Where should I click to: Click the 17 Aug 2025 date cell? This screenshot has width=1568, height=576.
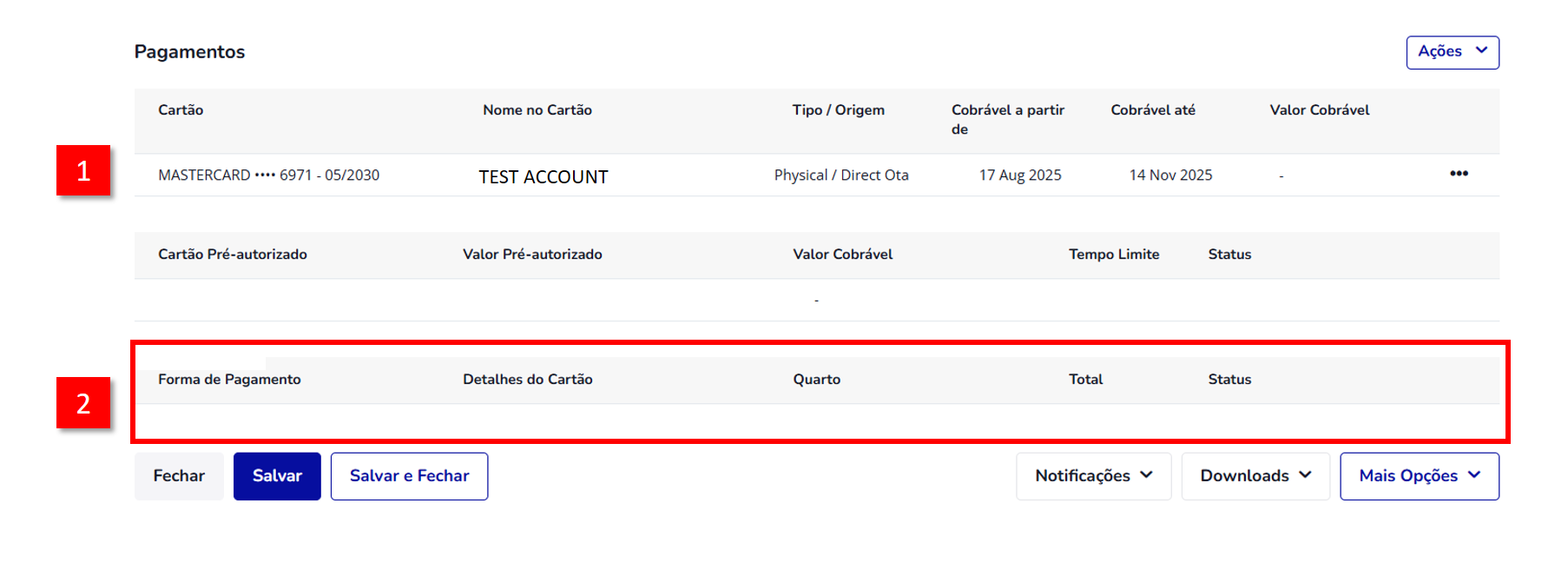pos(1020,175)
